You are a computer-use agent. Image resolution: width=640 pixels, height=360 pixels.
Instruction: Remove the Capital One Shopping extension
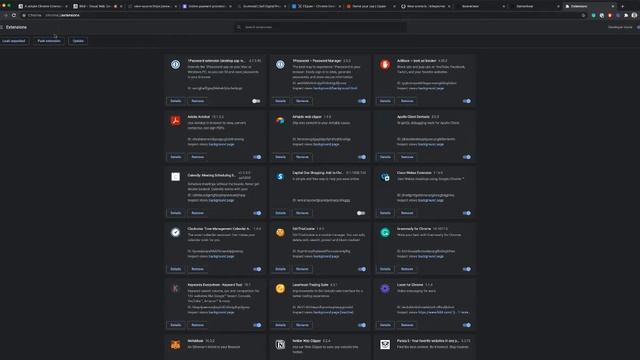(302, 213)
